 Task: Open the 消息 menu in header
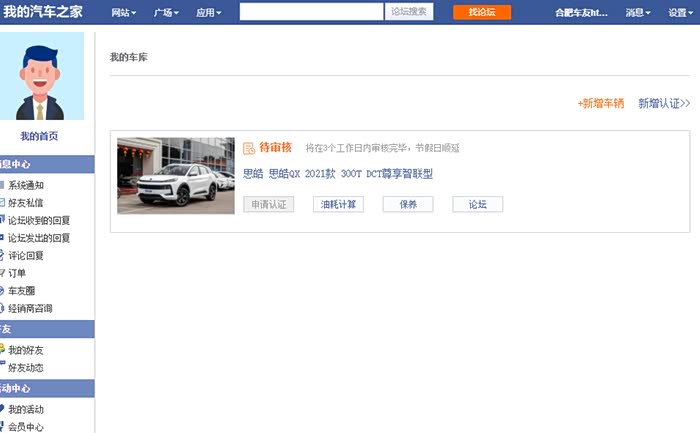[x=637, y=13]
